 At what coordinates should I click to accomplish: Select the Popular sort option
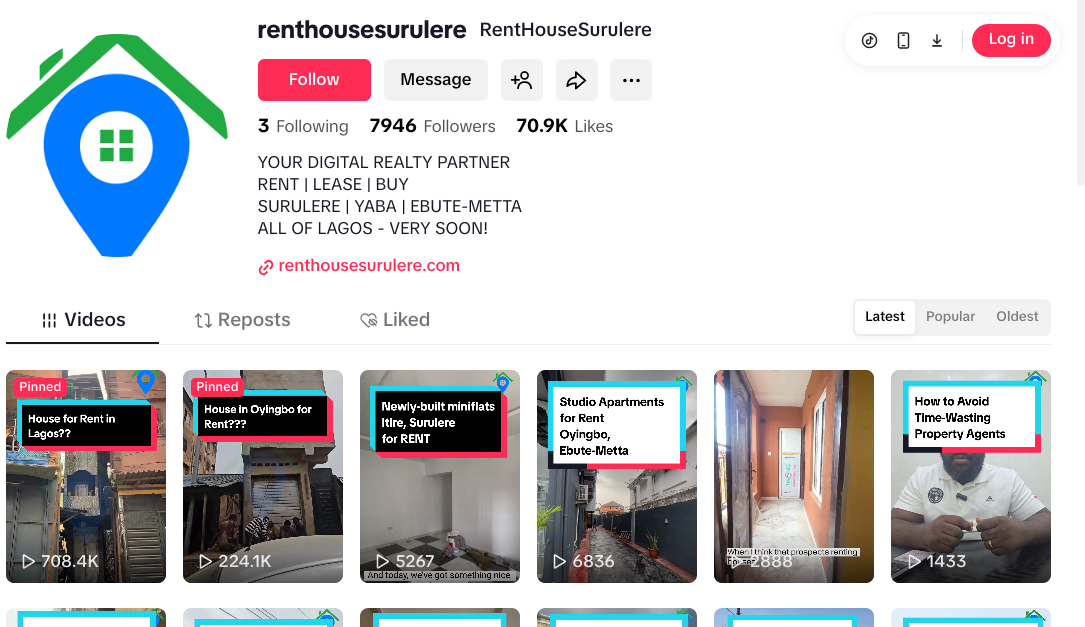tap(950, 317)
